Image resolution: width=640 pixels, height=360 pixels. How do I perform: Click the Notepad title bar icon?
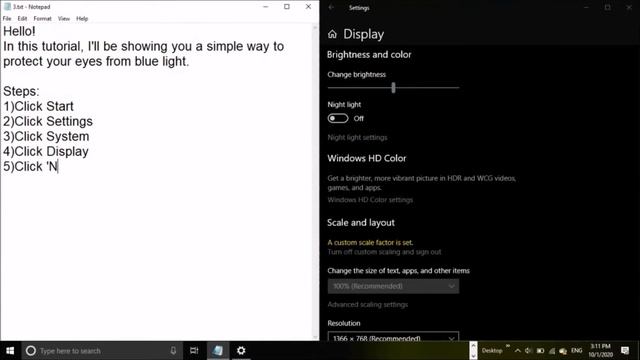click(7, 7)
